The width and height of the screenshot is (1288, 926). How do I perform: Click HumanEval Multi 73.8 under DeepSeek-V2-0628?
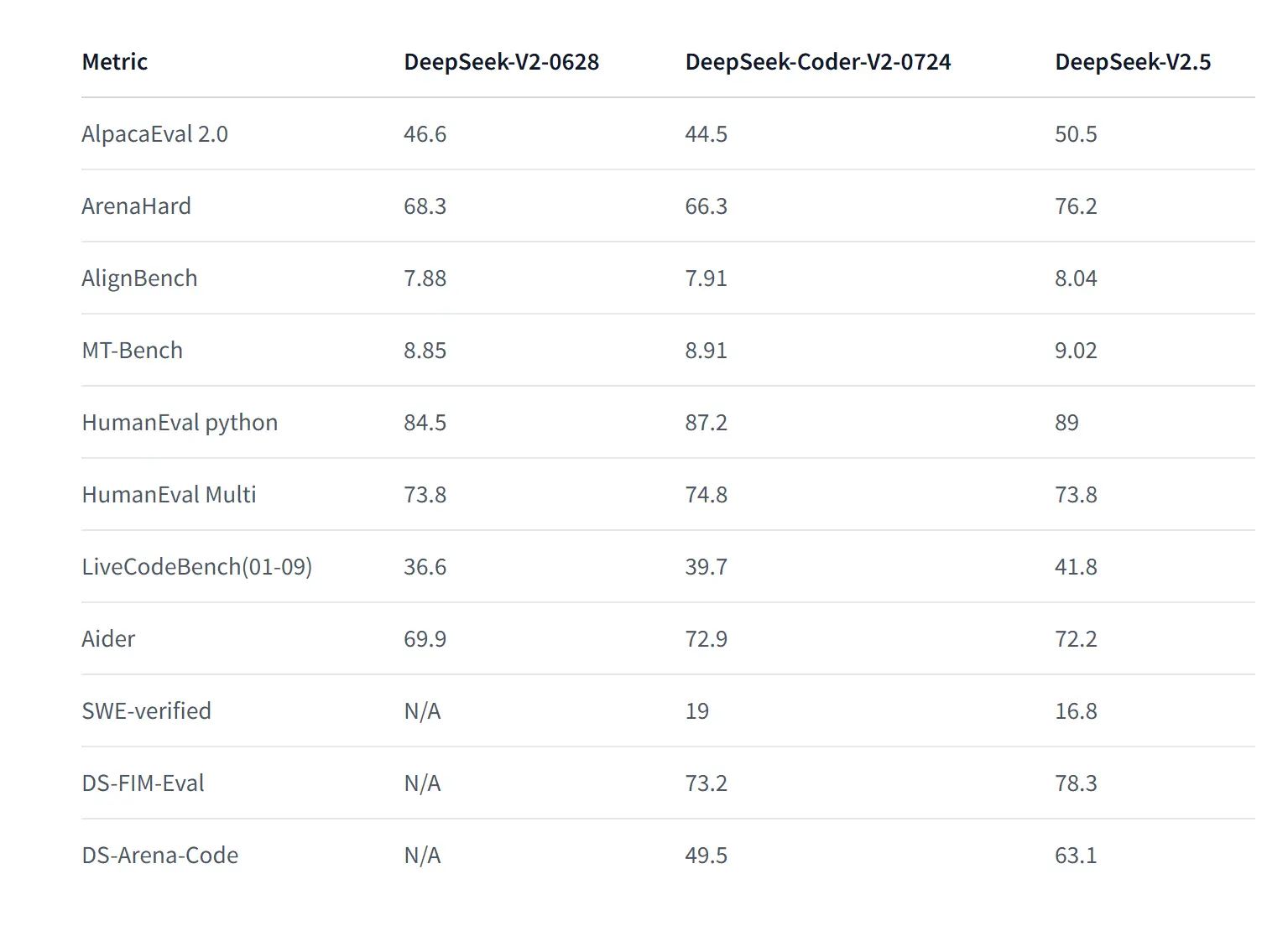point(425,495)
